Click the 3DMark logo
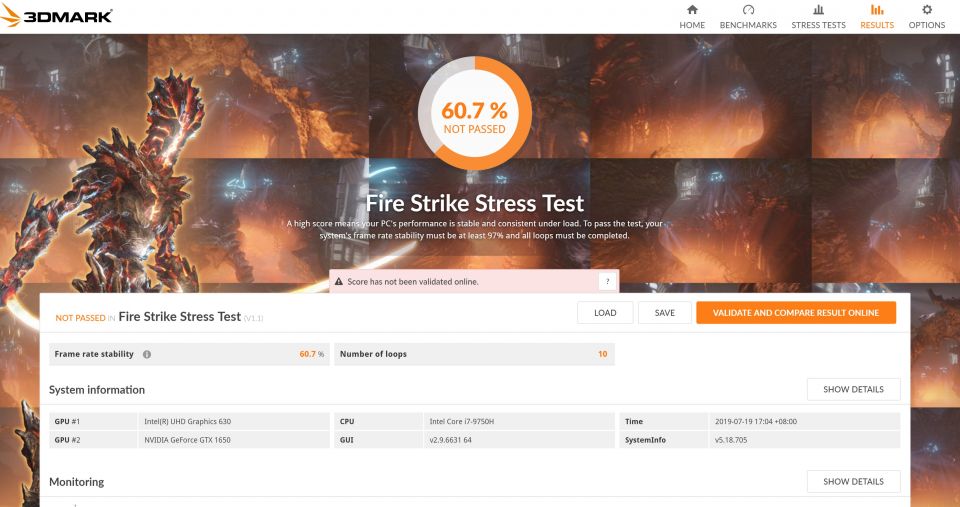Screen dimensions: 960x507 [x=56, y=16]
